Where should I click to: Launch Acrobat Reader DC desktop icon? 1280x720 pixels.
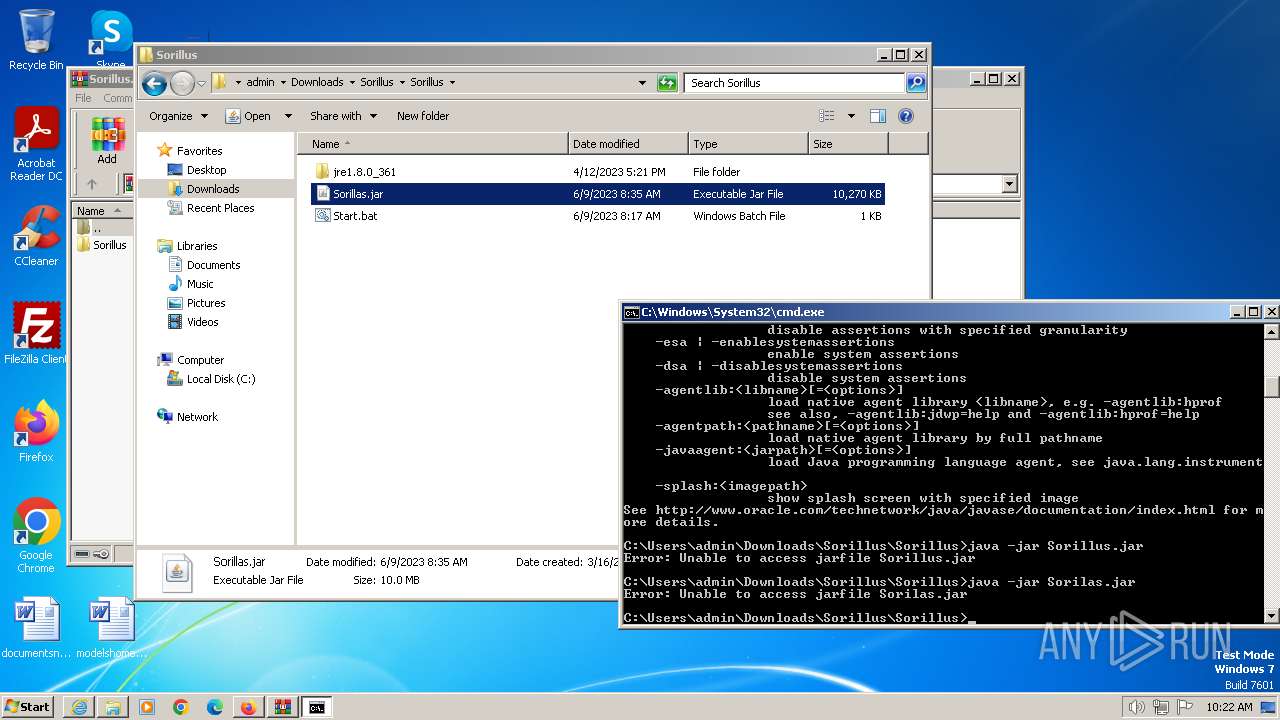[x=36, y=145]
